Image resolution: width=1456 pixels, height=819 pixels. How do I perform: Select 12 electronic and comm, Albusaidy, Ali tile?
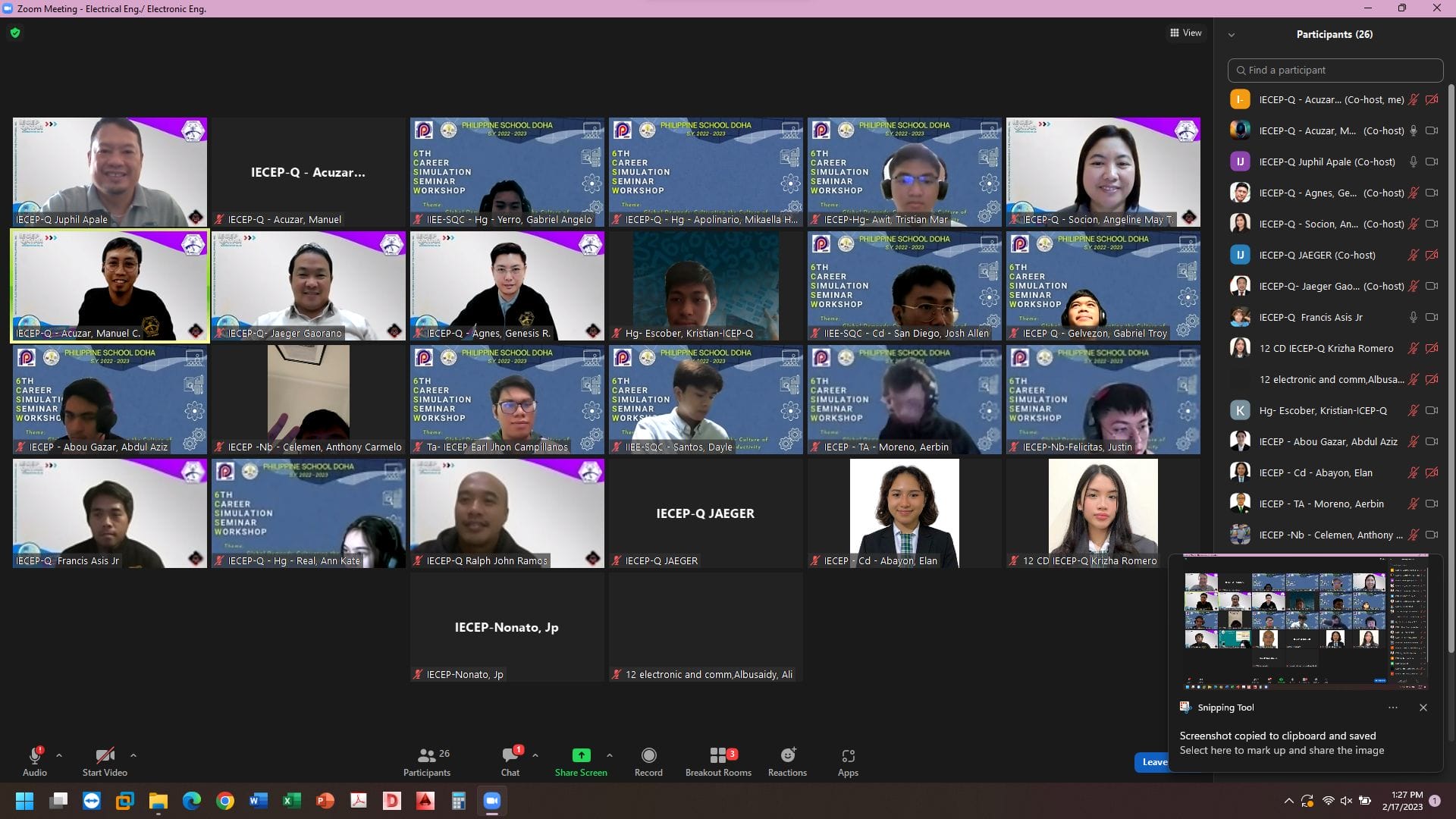tap(706, 627)
